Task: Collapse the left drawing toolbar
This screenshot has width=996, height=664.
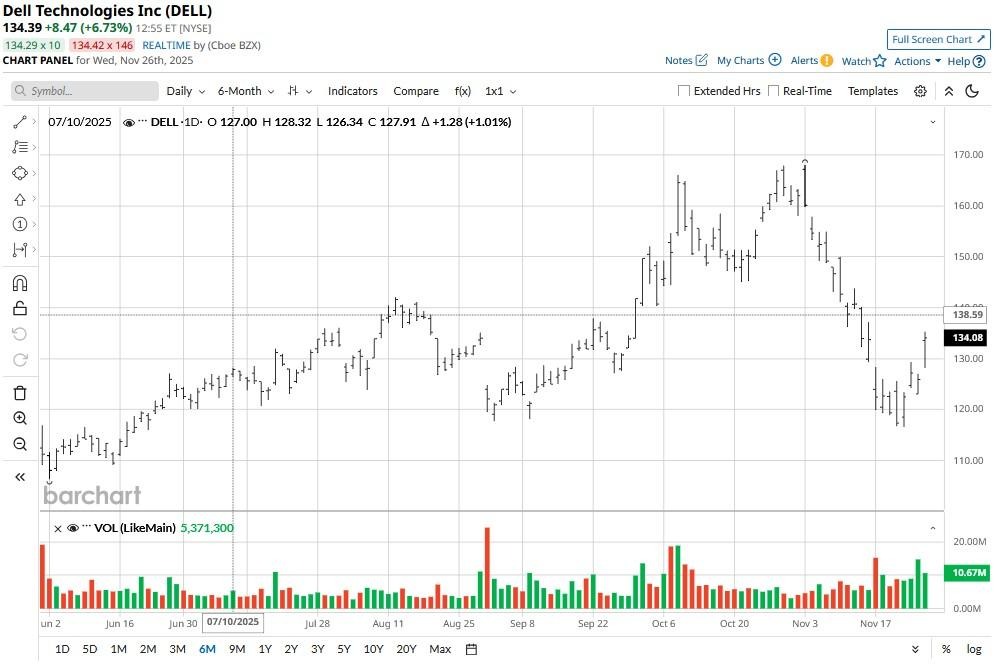Action: [20, 477]
